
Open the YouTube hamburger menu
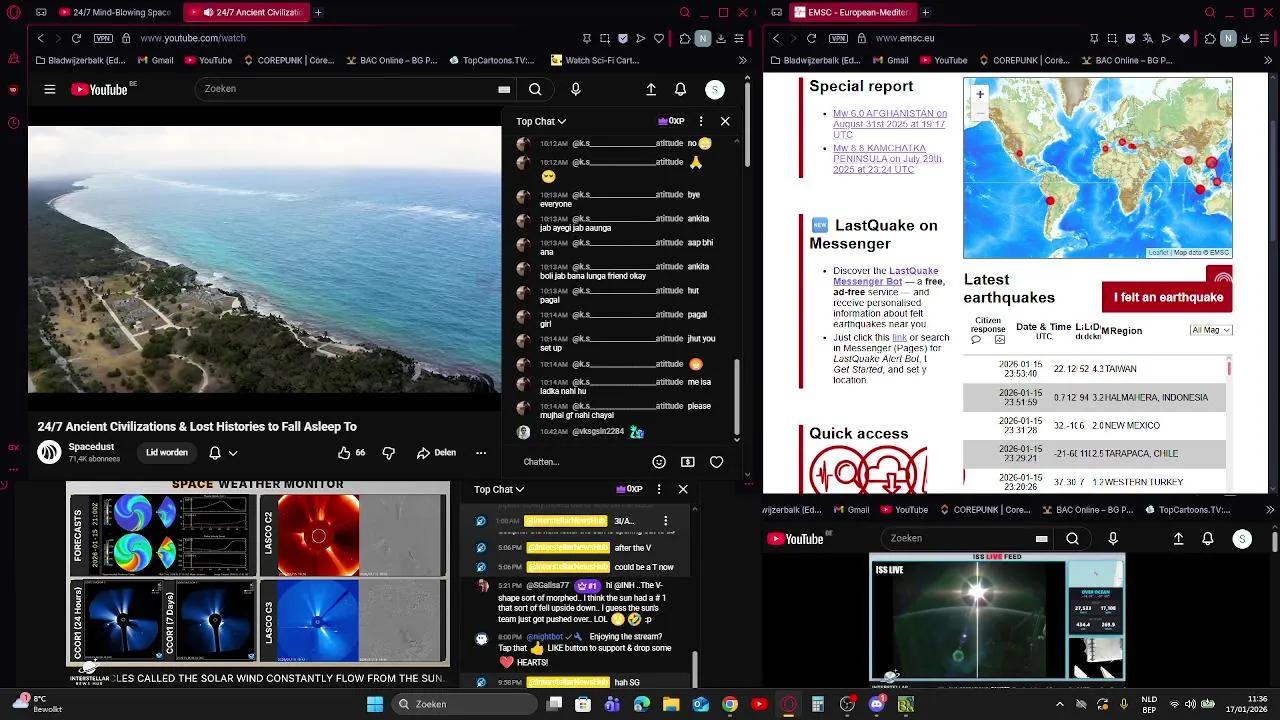pos(49,89)
